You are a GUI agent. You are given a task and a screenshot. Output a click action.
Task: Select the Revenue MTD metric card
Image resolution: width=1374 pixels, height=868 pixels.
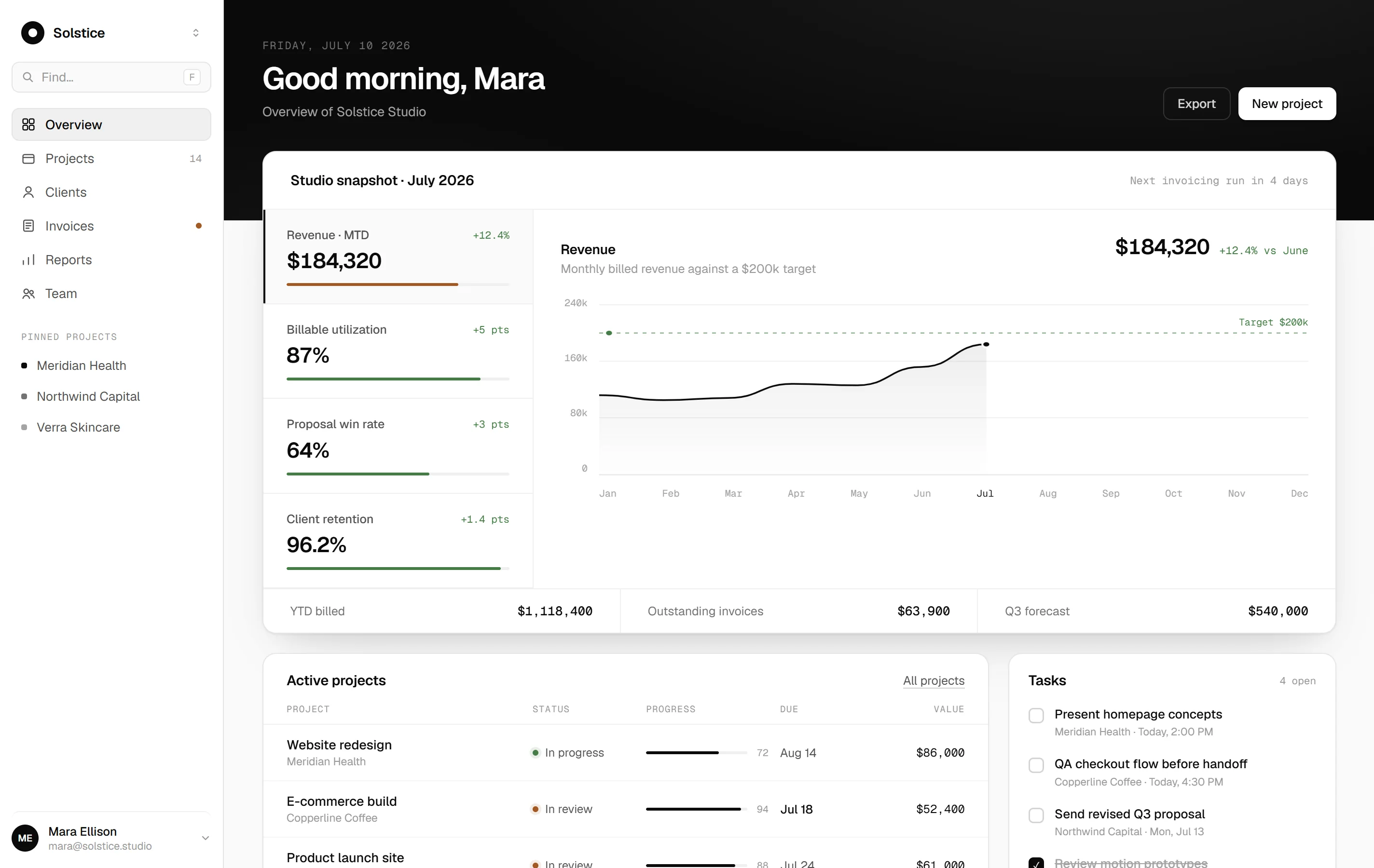tap(398, 257)
